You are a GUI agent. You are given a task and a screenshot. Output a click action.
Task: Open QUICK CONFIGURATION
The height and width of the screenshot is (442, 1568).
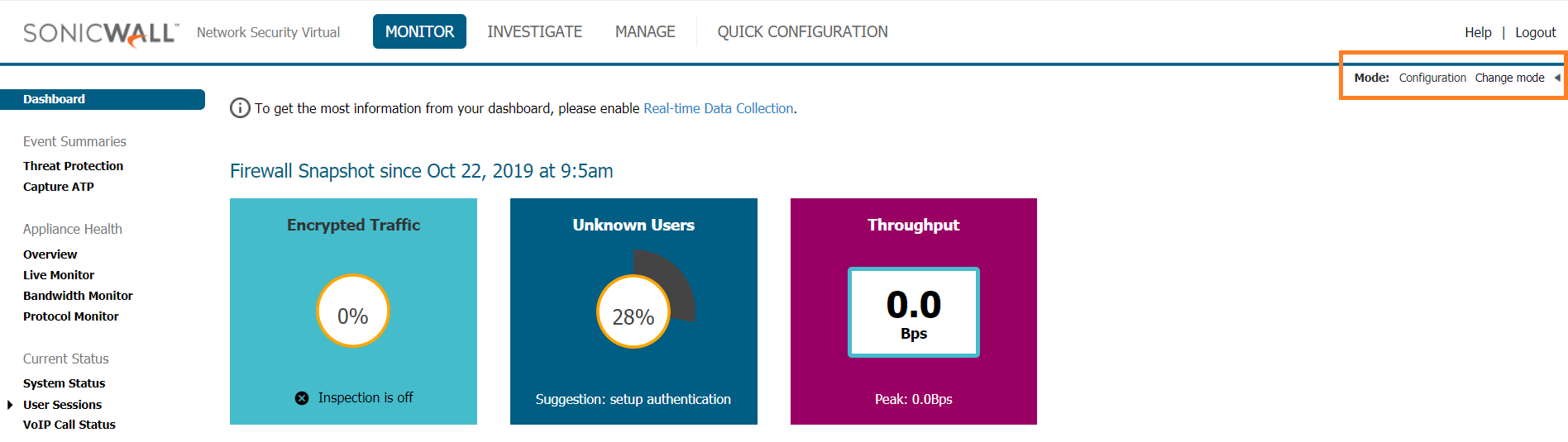[802, 31]
